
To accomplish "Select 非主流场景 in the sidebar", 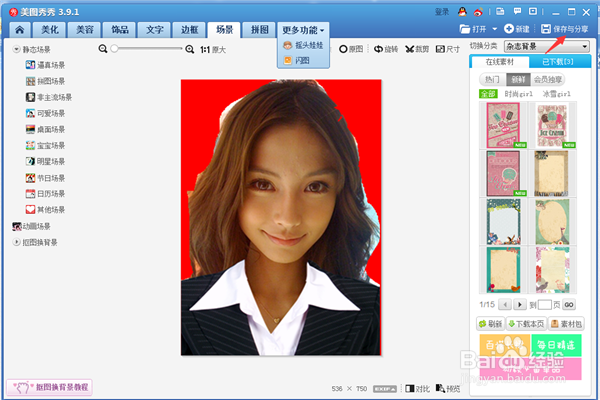I will pyautogui.click(x=49, y=97).
